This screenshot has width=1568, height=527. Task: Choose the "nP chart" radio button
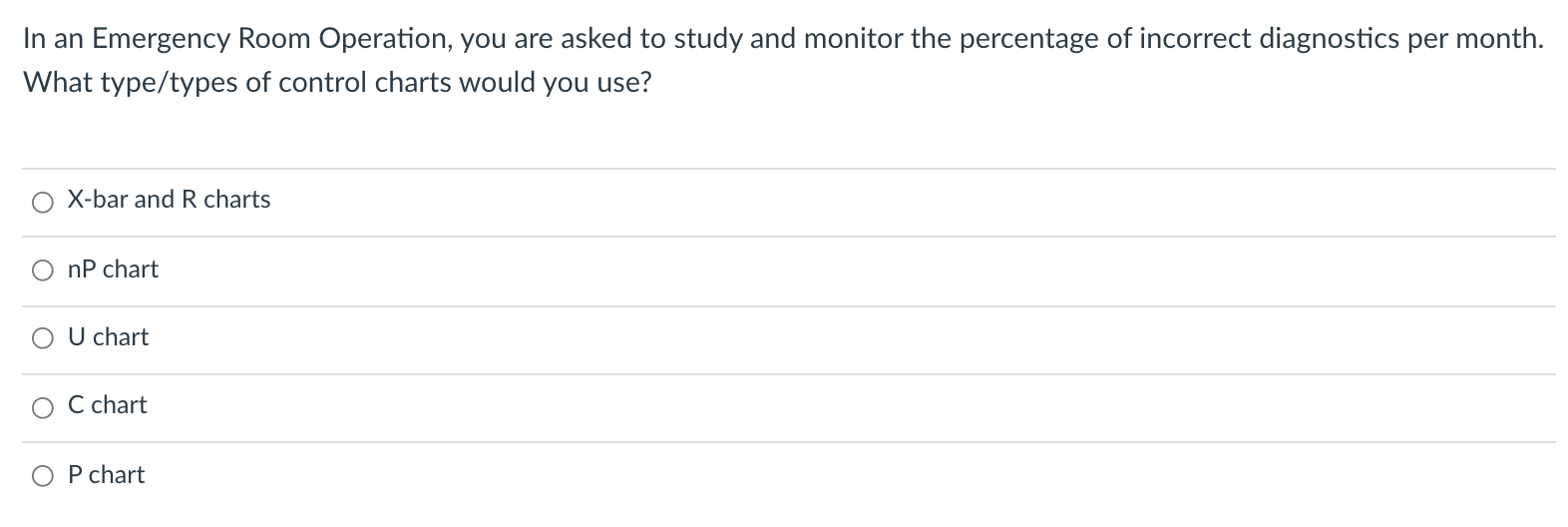(42, 270)
